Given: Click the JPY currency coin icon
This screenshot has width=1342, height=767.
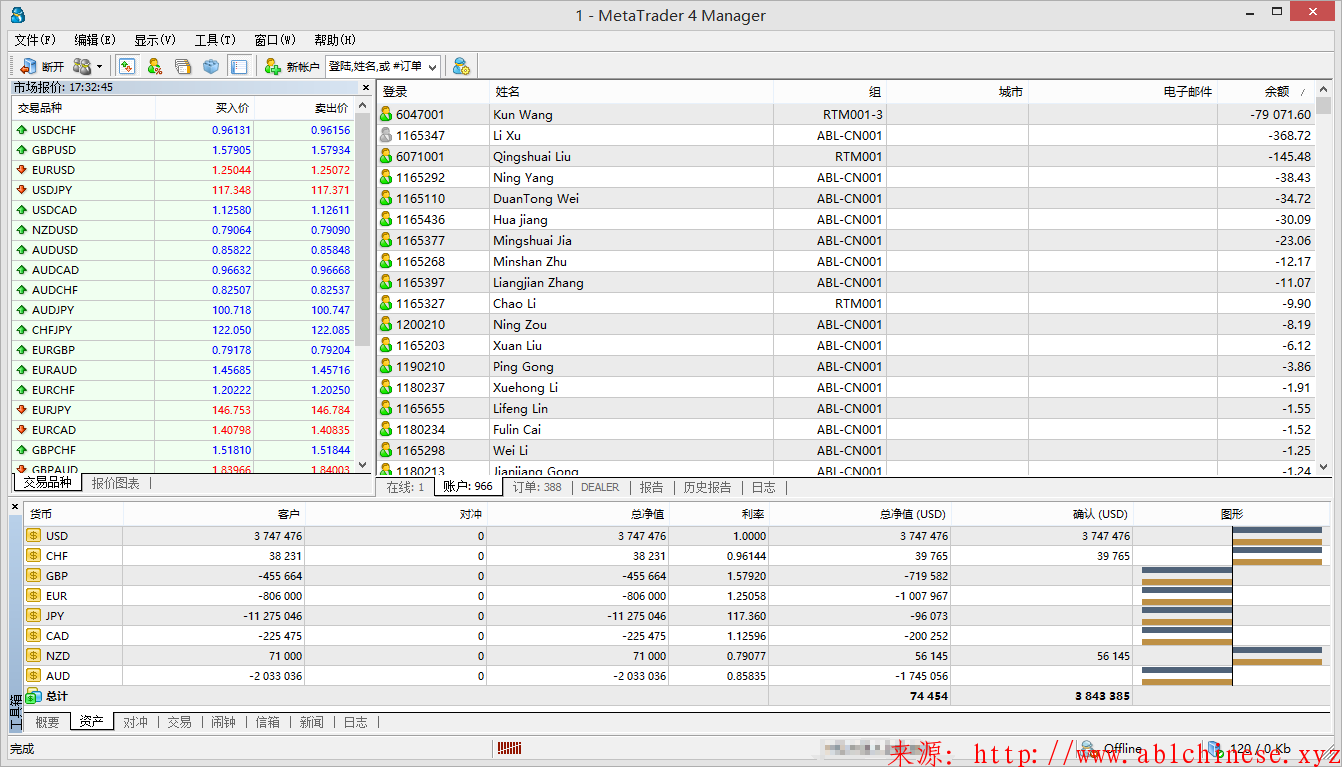Looking at the screenshot, I should (x=33, y=616).
